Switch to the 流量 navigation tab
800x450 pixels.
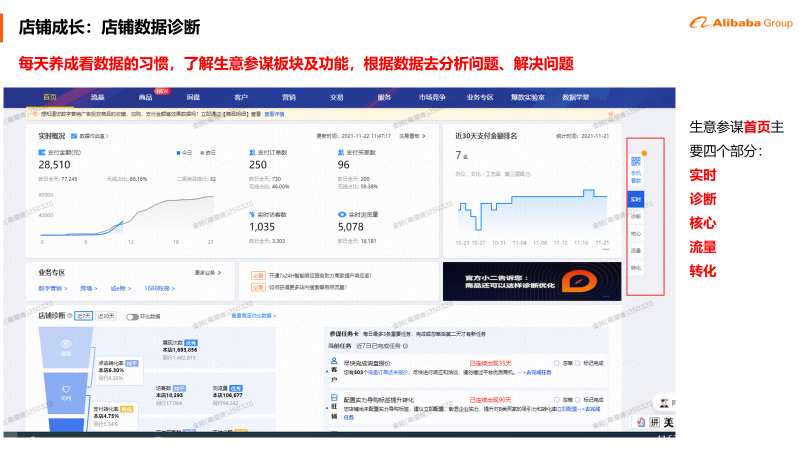pyautogui.click(x=97, y=97)
